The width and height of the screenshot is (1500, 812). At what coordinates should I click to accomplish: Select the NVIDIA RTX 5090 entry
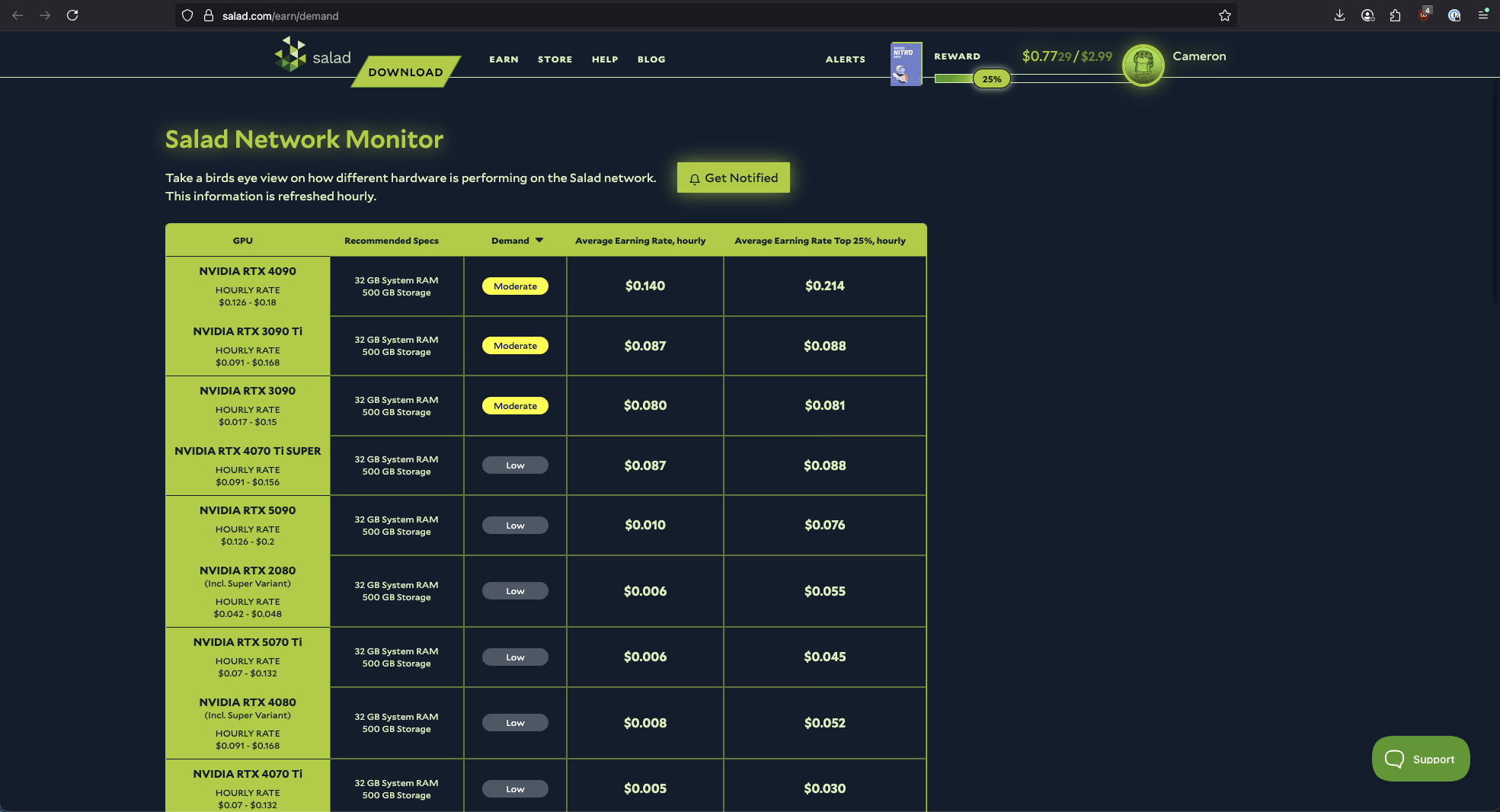[x=248, y=525]
